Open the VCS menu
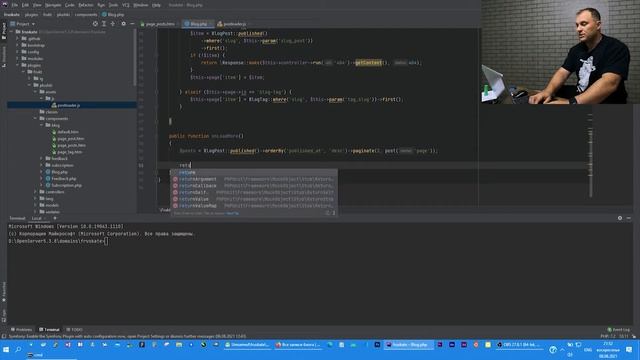 (126, 5)
